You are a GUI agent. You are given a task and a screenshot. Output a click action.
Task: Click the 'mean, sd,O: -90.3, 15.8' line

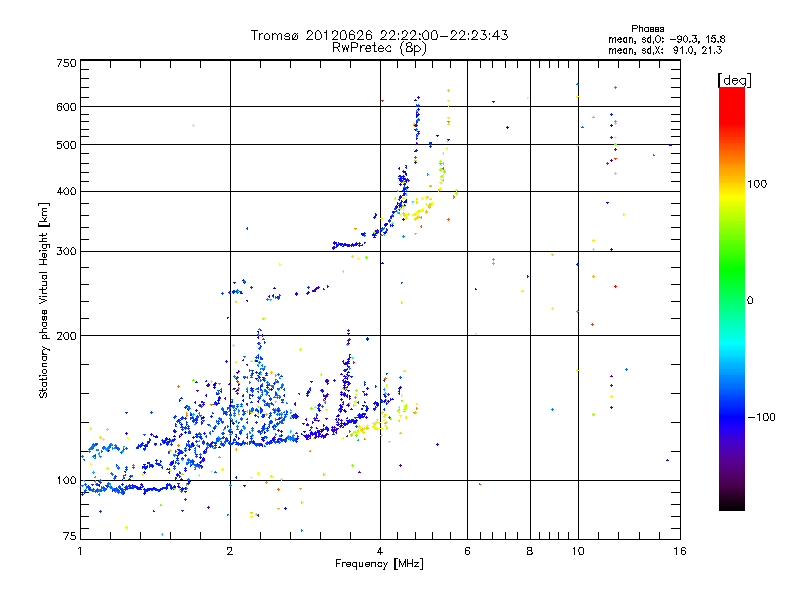pyautogui.click(x=666, y=39)
